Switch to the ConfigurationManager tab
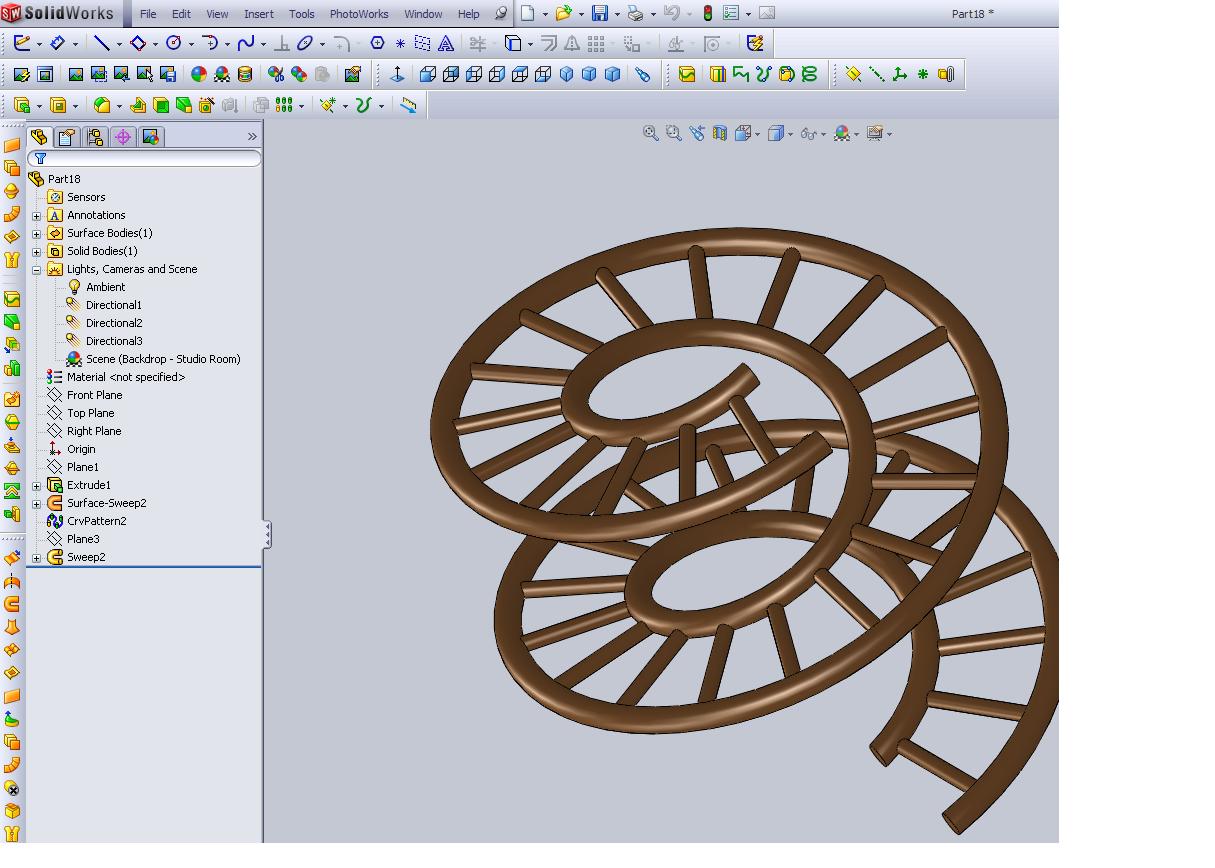Viewport: 1215px width, 868px height. coord(95,137)
